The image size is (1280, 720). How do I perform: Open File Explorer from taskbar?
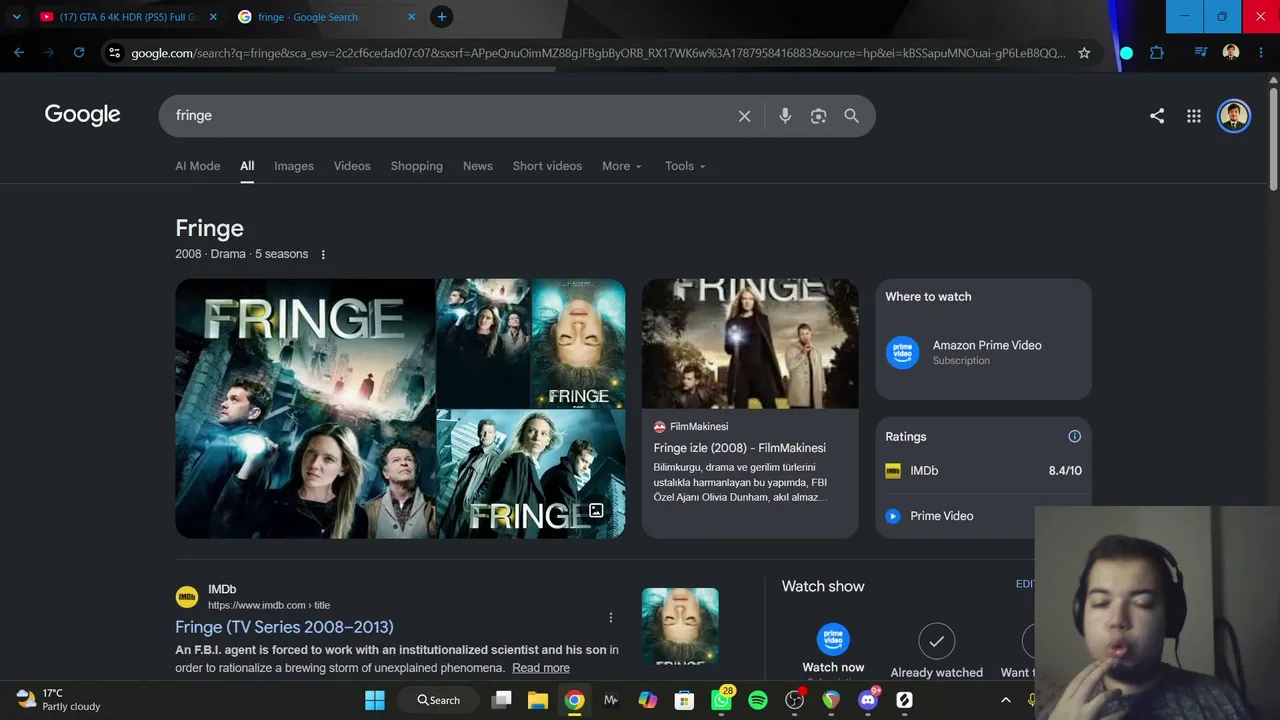coord(538,700)
